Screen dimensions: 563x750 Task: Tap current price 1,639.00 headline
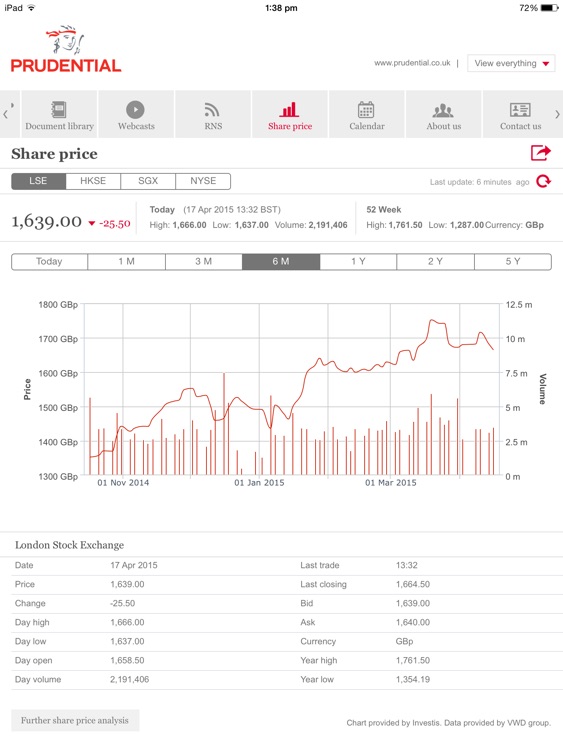[x=46, y=221]
